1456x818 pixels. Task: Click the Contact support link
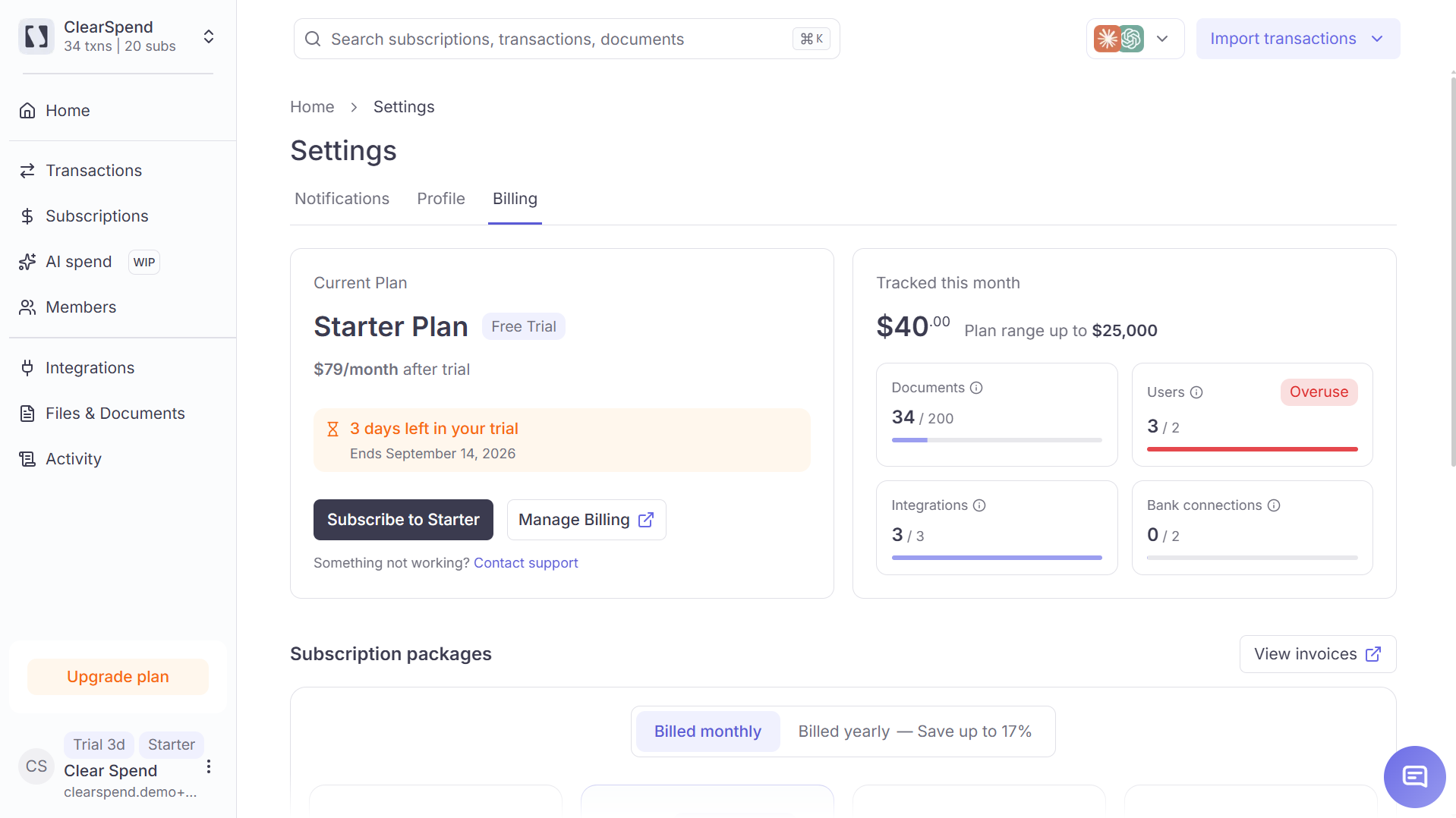[x=525, y=563]
